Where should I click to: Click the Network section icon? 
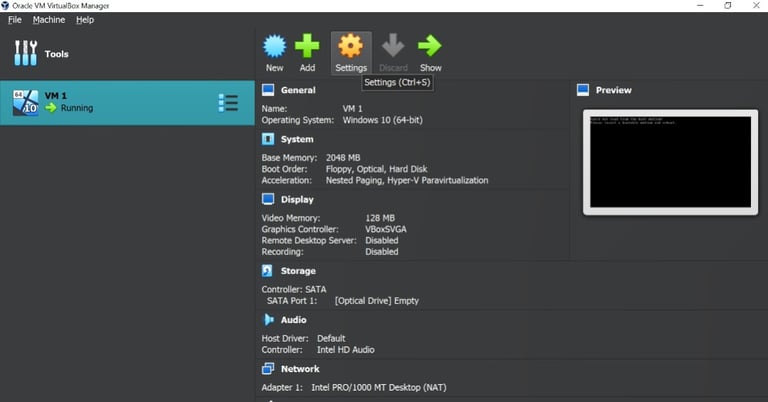click(x=269, y=369)
